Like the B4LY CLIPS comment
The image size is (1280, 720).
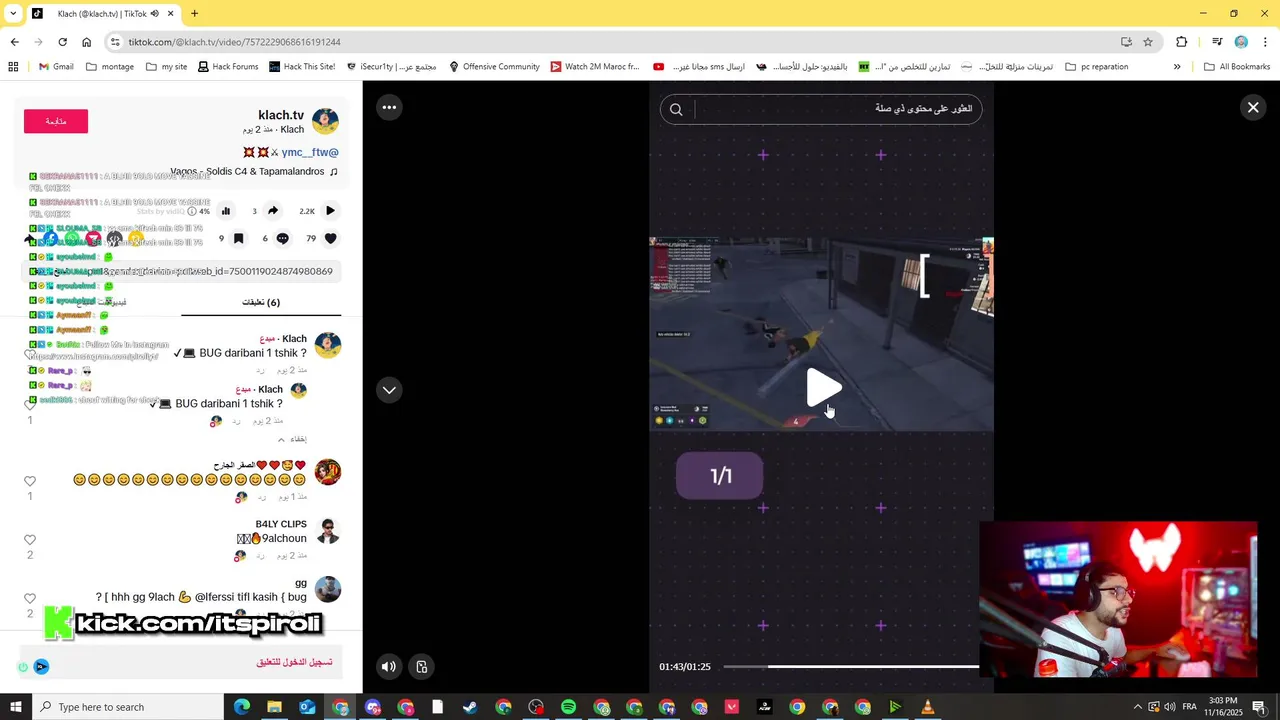pyautogui.click(x=30, y=540)
